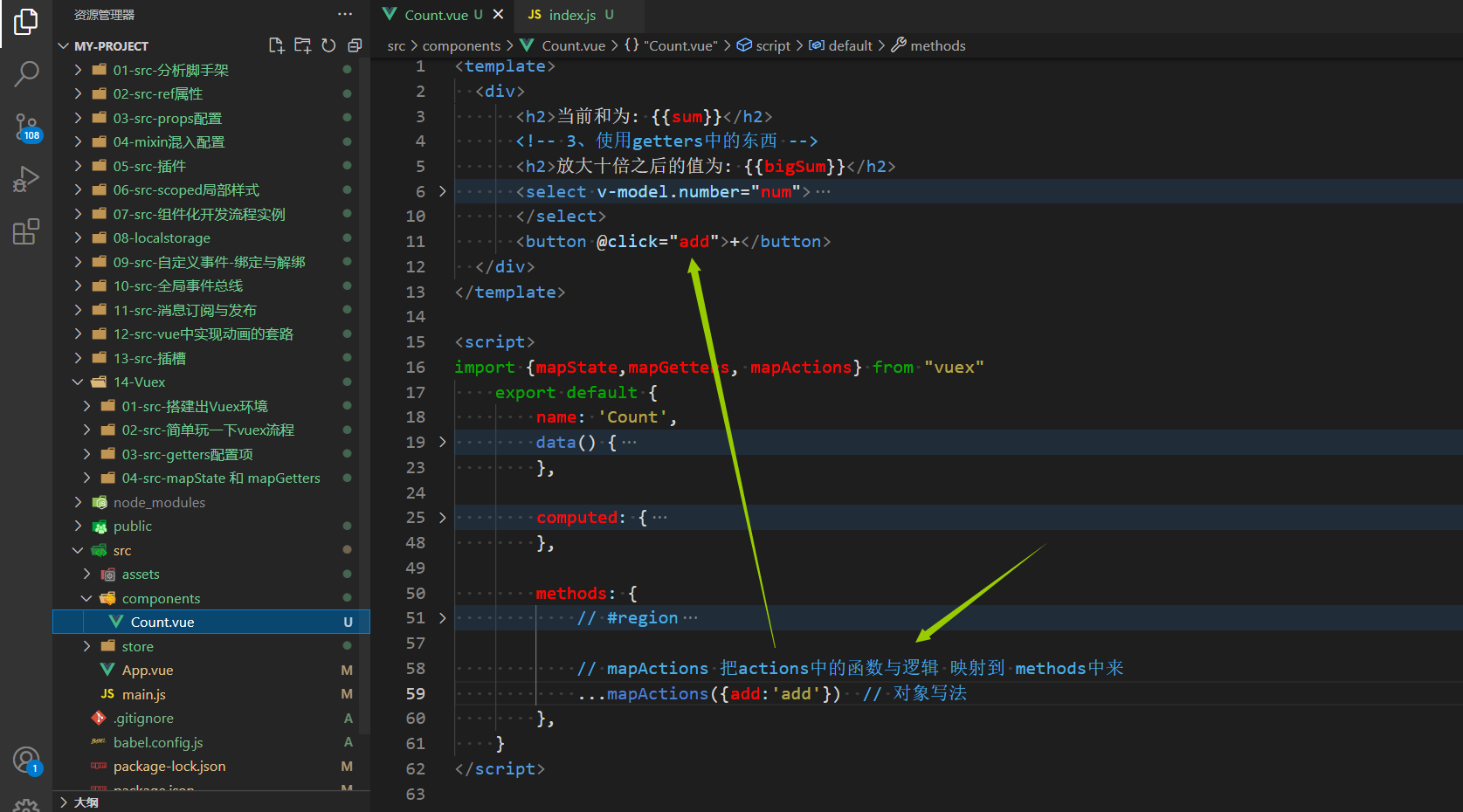Collapse all folders in explorer
This screenshot has width=1463, height=812.
[355, 45]
